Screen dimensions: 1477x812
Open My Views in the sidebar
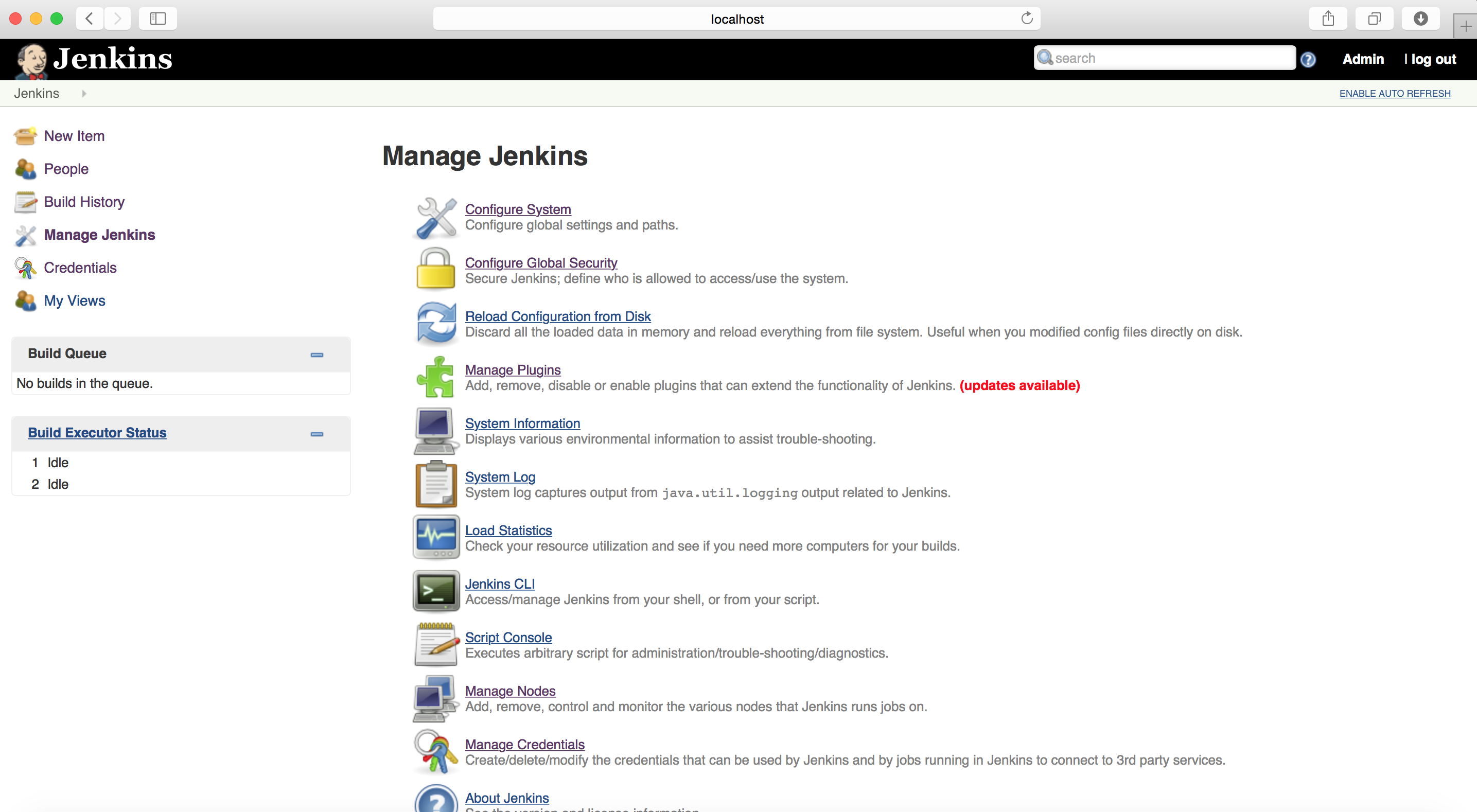[75, 301]
